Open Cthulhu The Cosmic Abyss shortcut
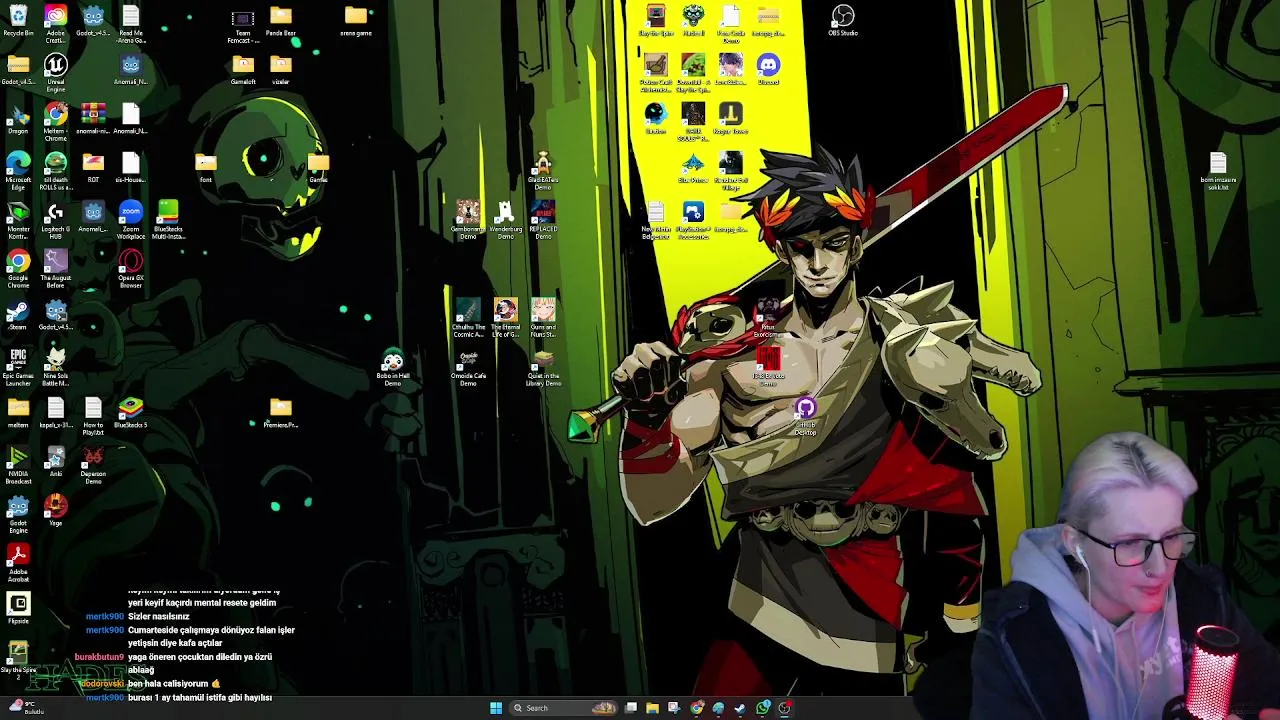Screen dimensions: 1280x720 tap(468, 317)
